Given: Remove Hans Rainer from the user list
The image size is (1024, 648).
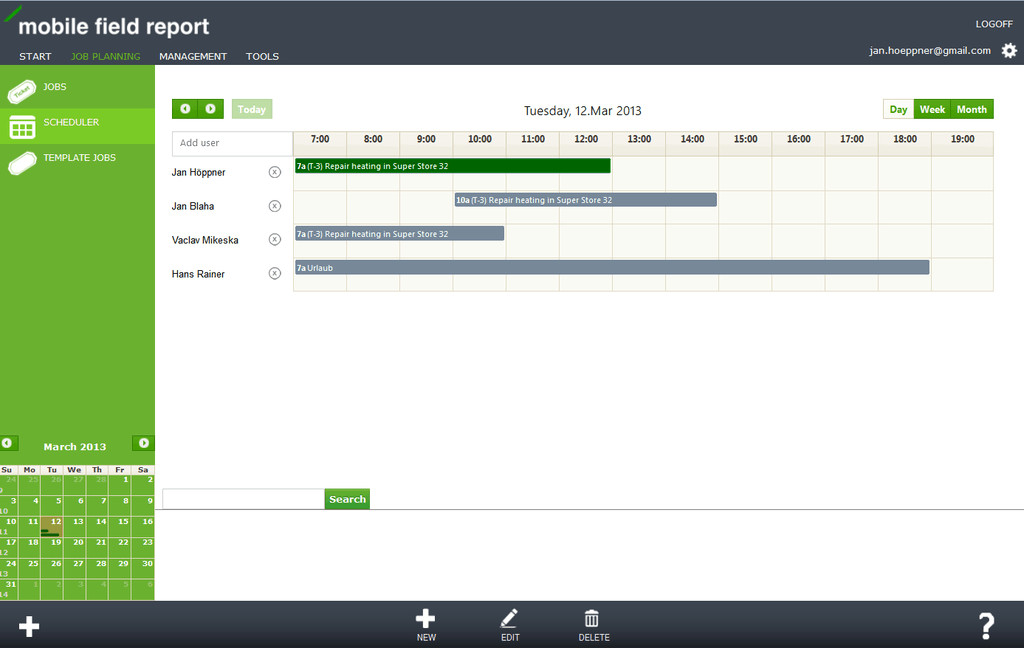Looking at the screenshot, I should click(x=275, y=272).
